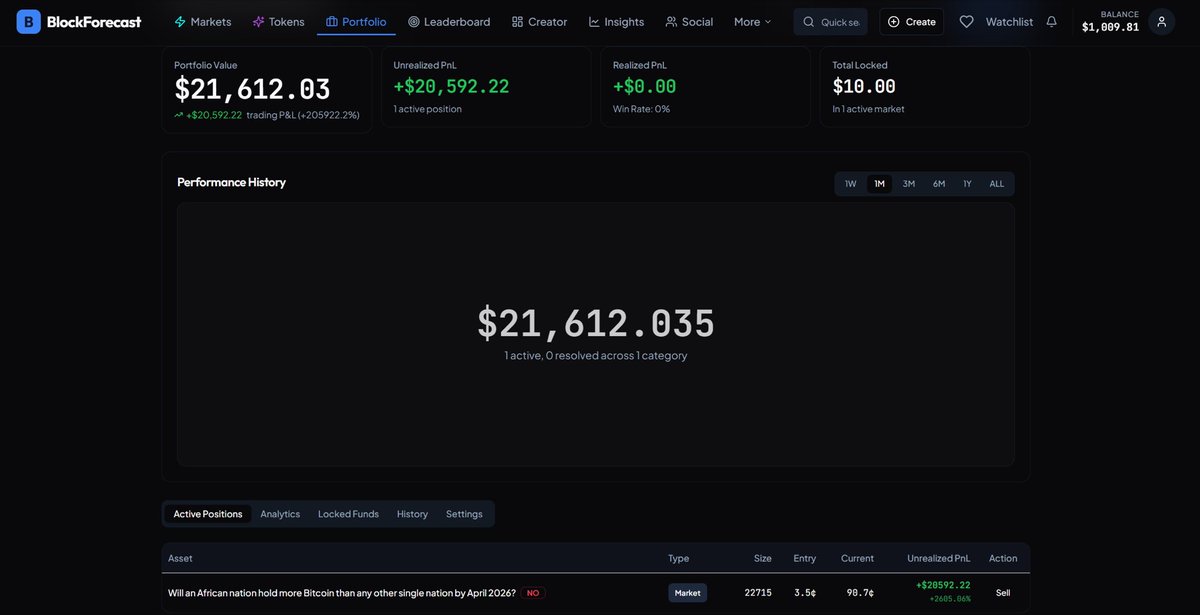Click the Sell button for the position
Screen dimensions: 1200x615
coord(1003,593)
